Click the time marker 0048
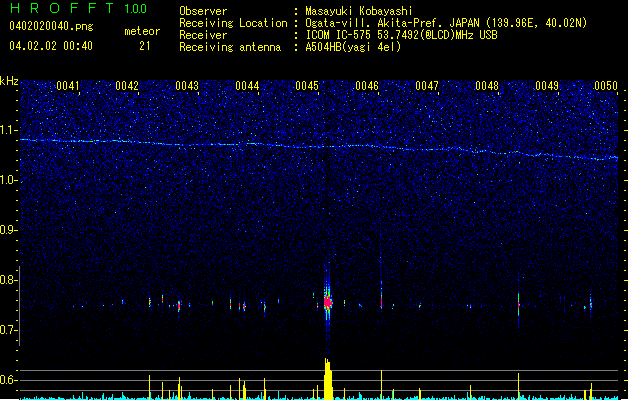629x400 pixels. [487, 86]
